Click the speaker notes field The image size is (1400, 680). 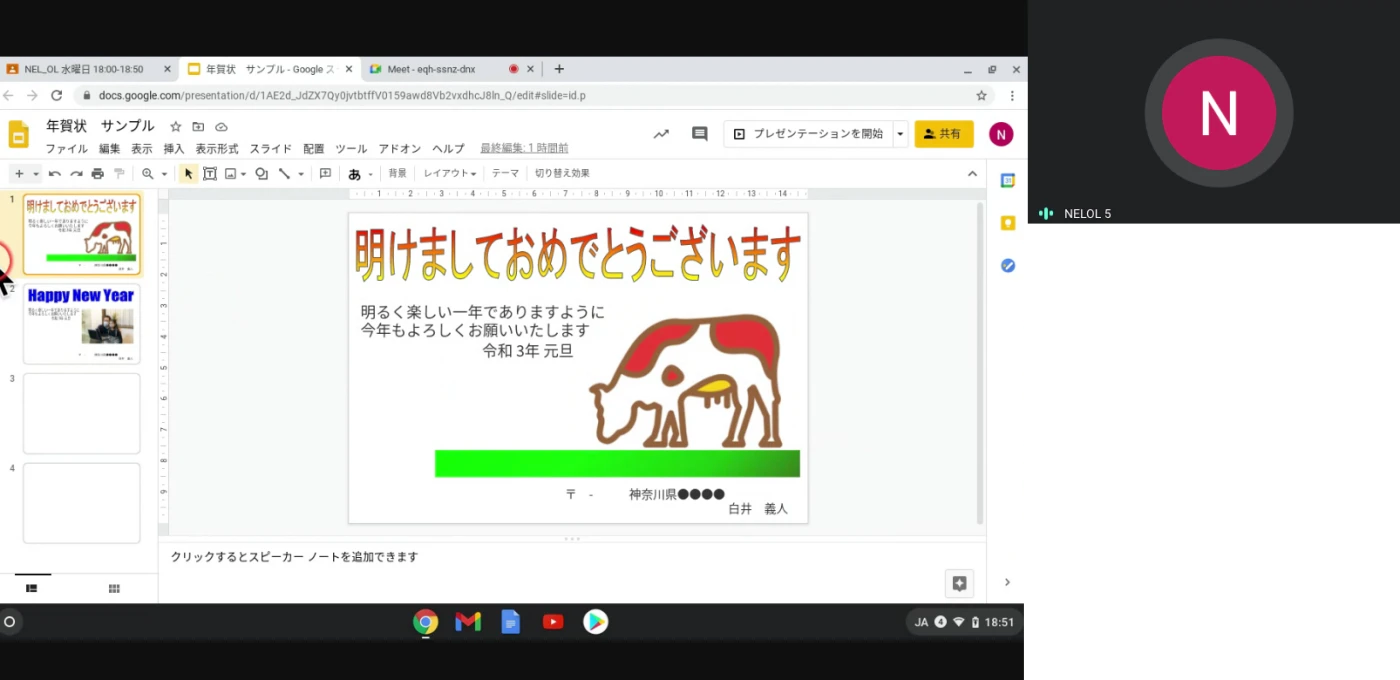tap(572, 557)
